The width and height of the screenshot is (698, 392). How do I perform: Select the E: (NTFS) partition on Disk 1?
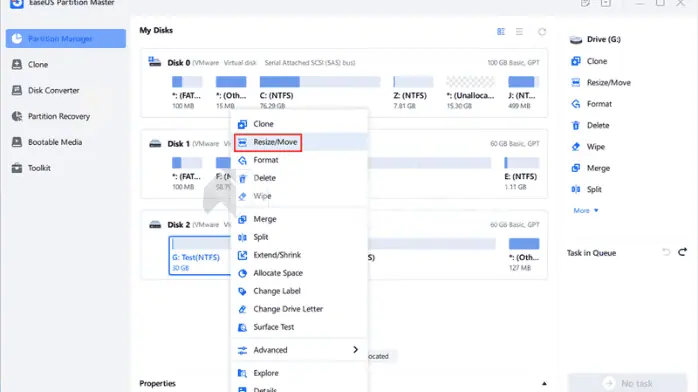tap(521, 174)
